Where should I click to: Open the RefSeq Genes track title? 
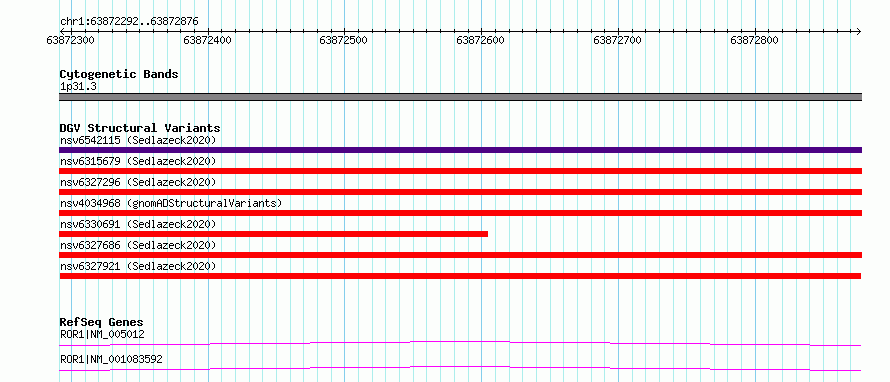click(101, 322)
